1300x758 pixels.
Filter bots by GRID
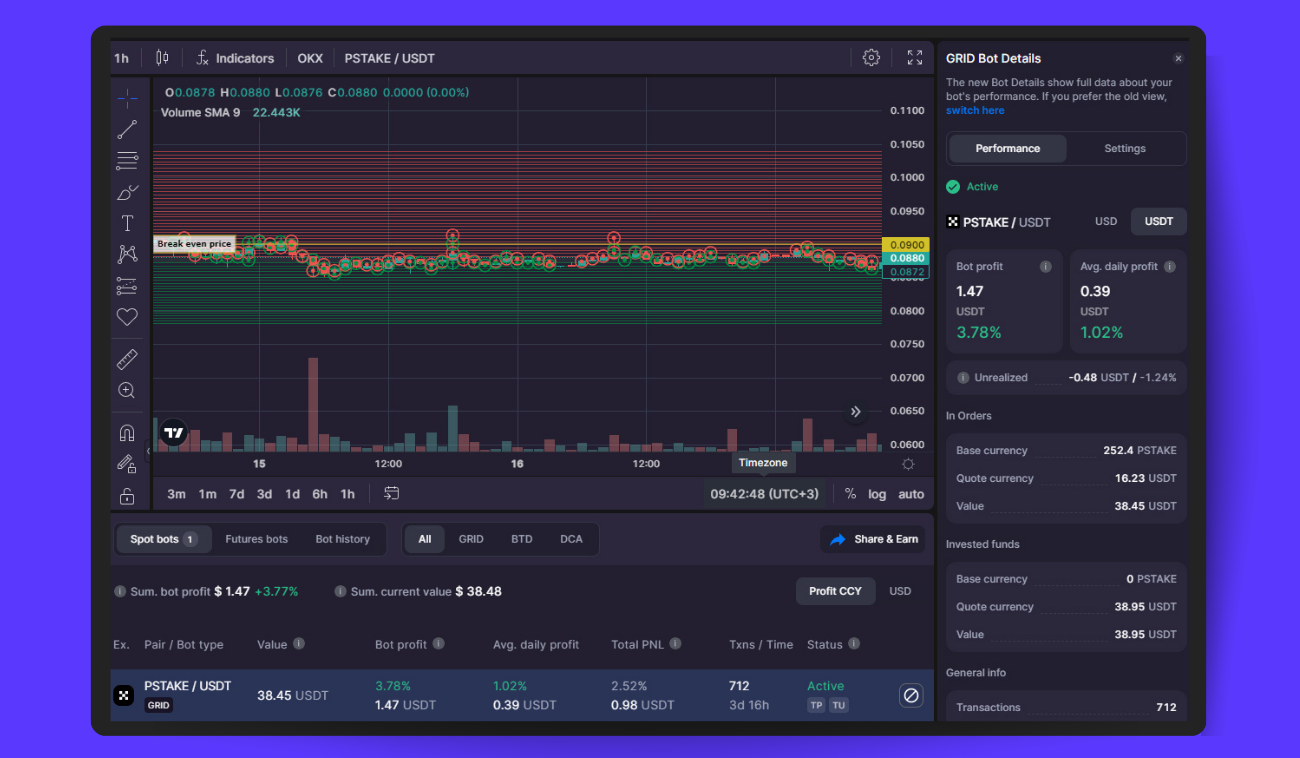(x=471, y=539)
